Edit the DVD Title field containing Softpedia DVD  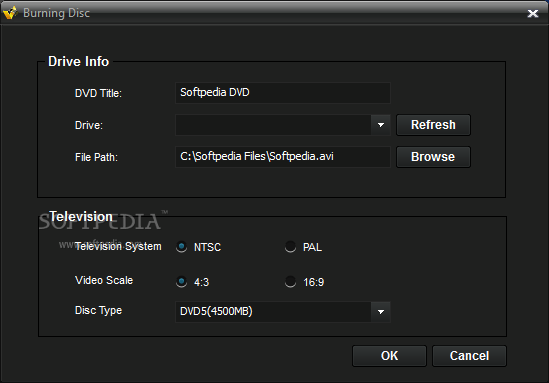pos(283,93)
